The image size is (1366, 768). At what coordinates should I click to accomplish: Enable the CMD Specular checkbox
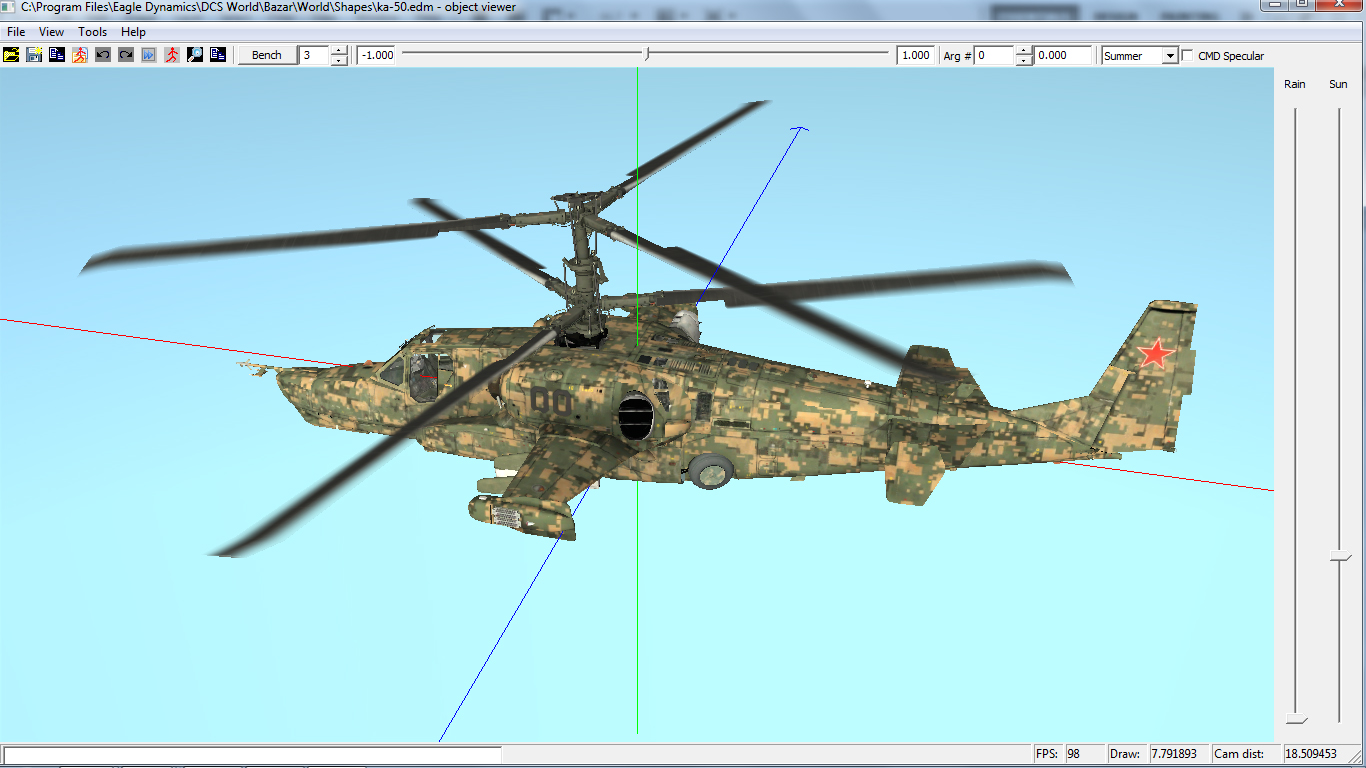click(1188, 56)
